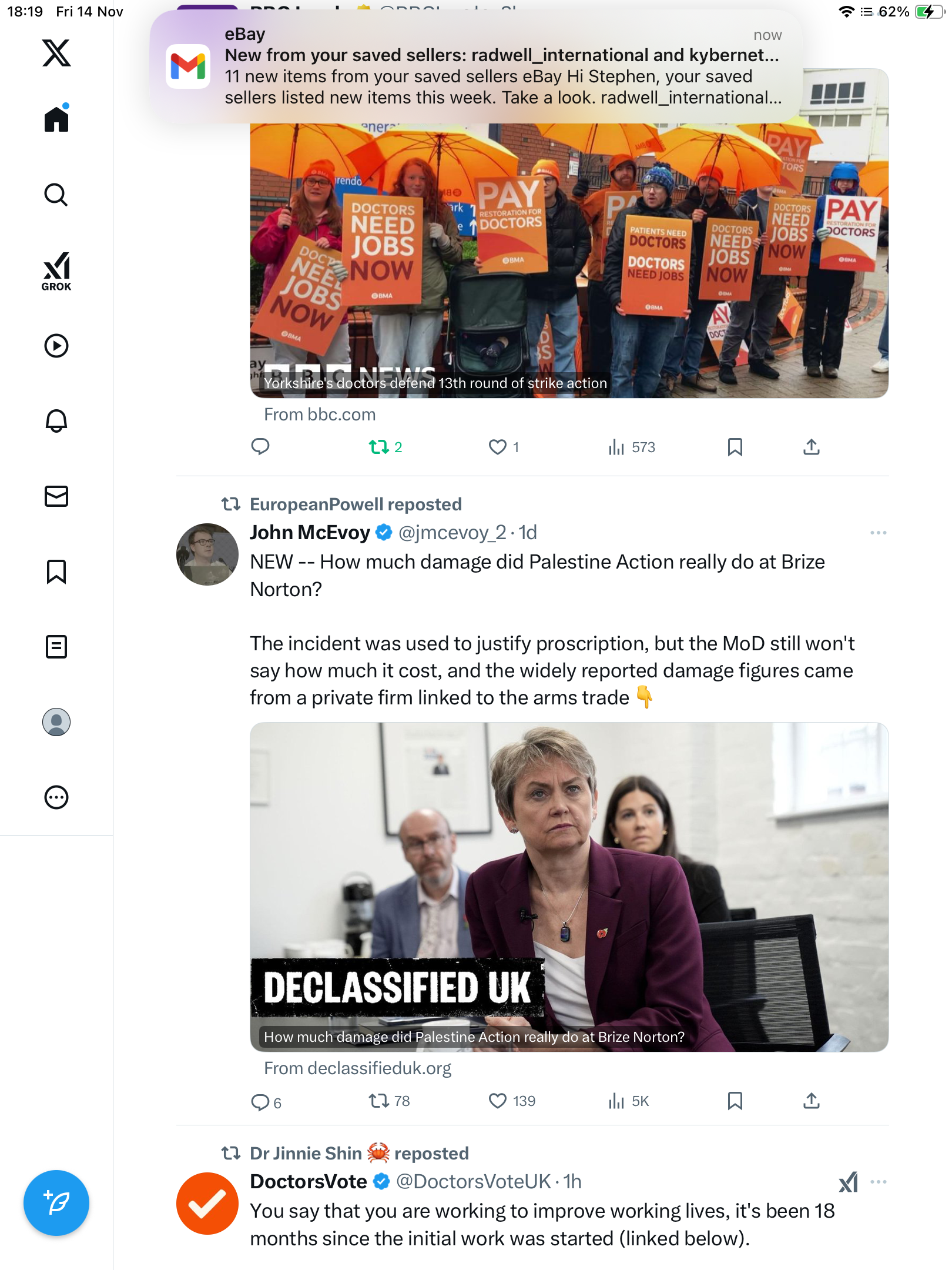Open more options on John McEvoy post

tap(878, 533)
